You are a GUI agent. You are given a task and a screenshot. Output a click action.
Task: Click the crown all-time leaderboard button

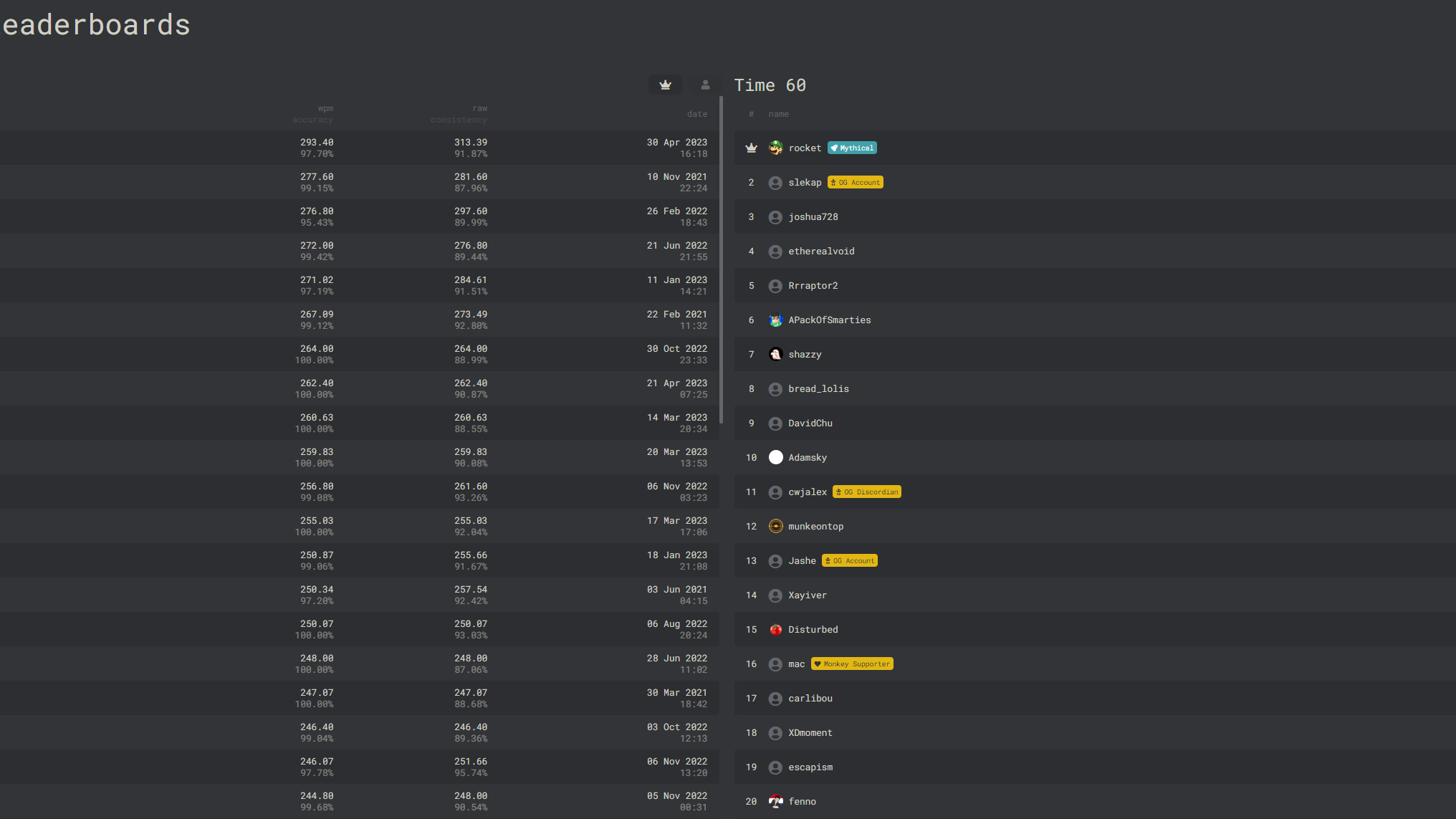666,85
